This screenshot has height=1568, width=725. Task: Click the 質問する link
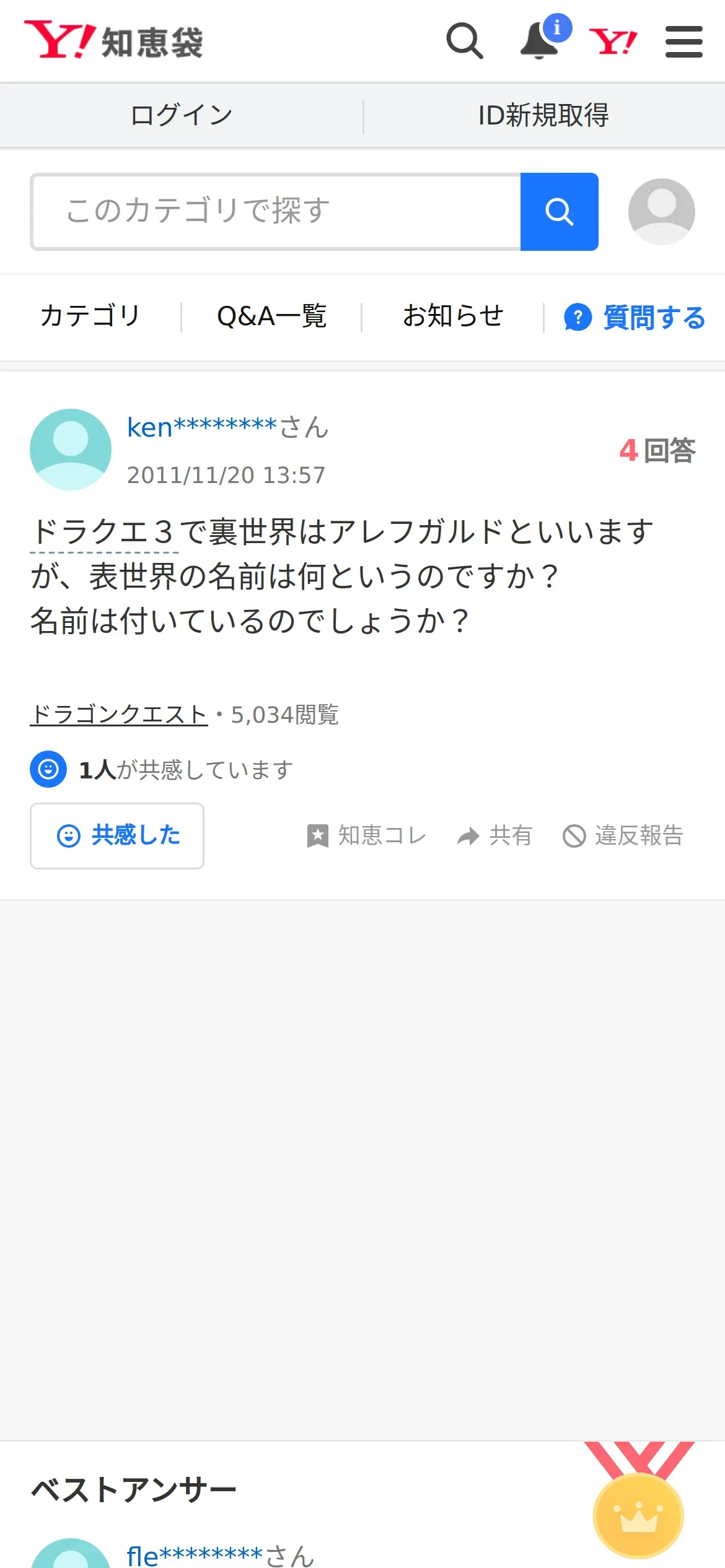[x=635, y=318]
